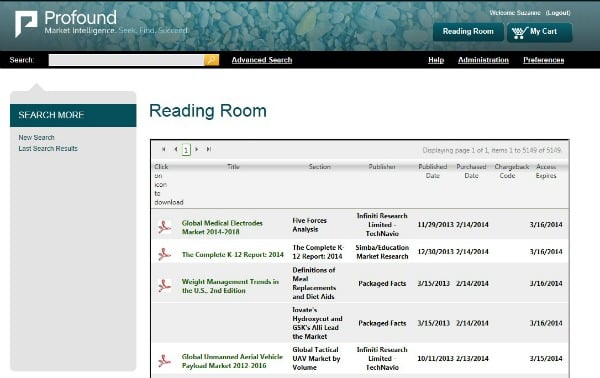This screenshot has width=600, height=378.
Task: Sort by Chargeback Code column header
Action: point(511,171)
